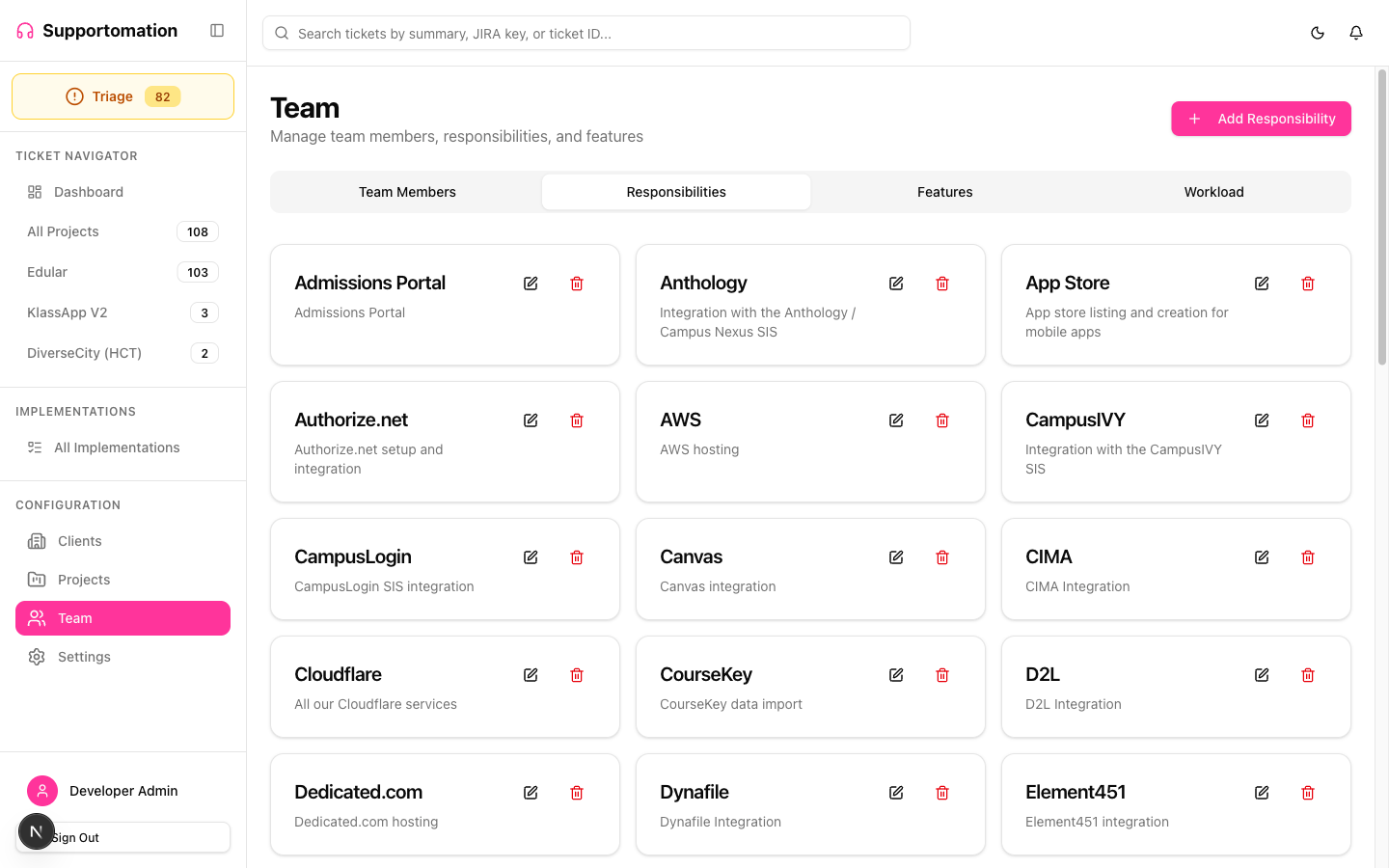Collapse the sidebar using the panel icon
Viewport: 1389px width, 868px height.
click(217, 30)
